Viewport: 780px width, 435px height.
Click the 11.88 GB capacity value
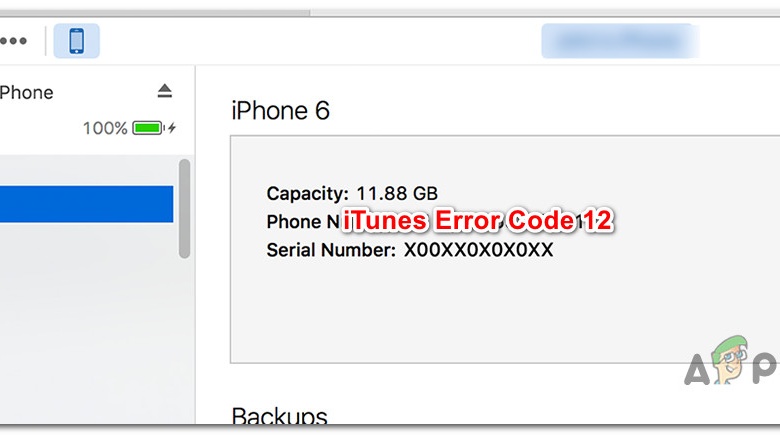click(396, 193)
